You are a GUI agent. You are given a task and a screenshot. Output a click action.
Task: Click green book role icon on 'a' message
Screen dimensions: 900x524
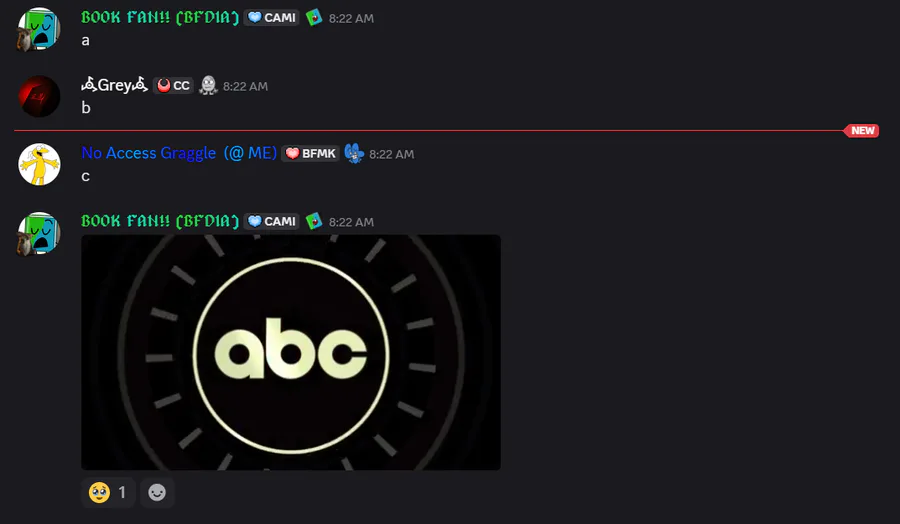[x=314, y=17]
